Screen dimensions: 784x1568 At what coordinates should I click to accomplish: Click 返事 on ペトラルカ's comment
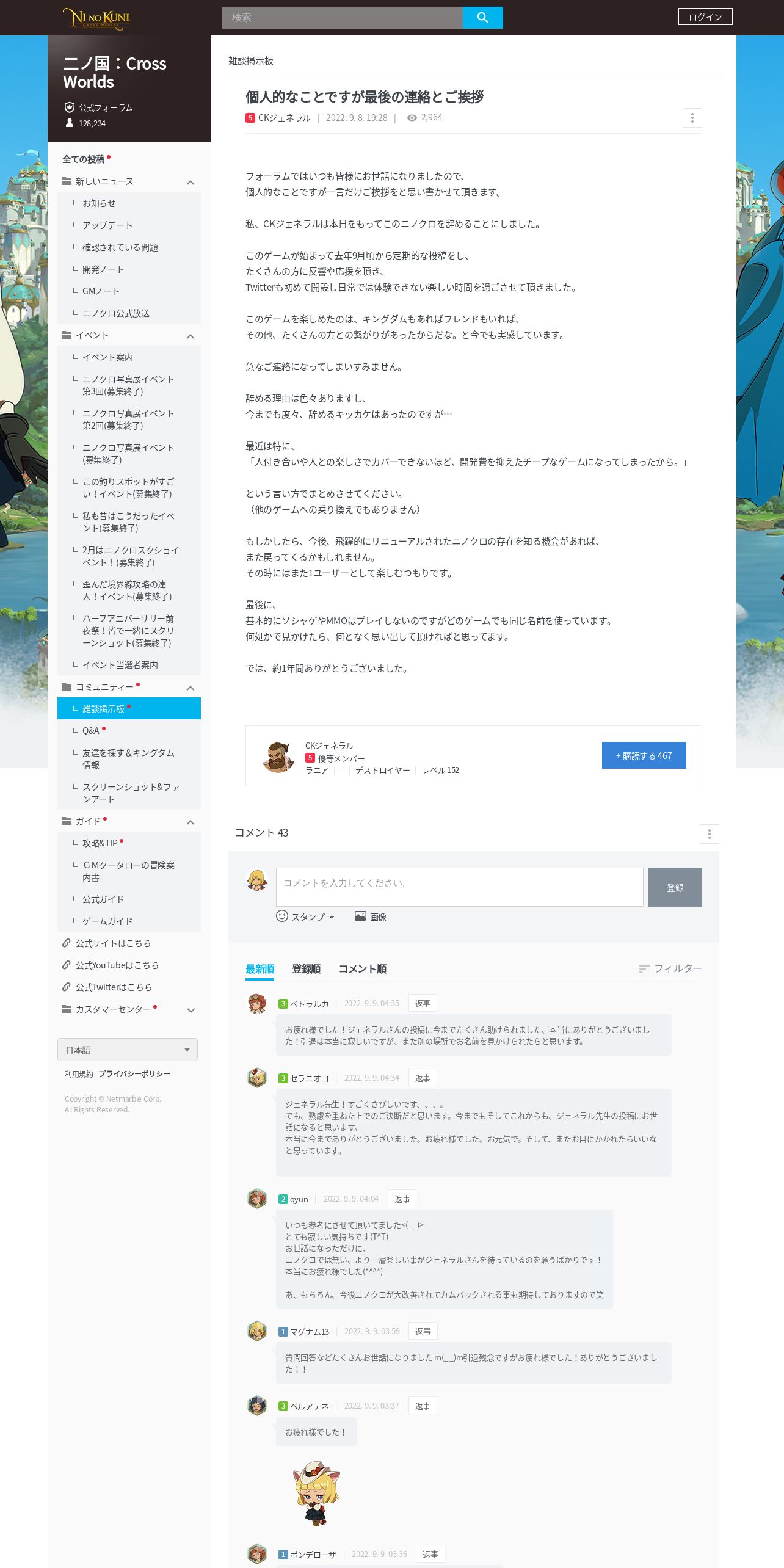[x=423, y=1003]
